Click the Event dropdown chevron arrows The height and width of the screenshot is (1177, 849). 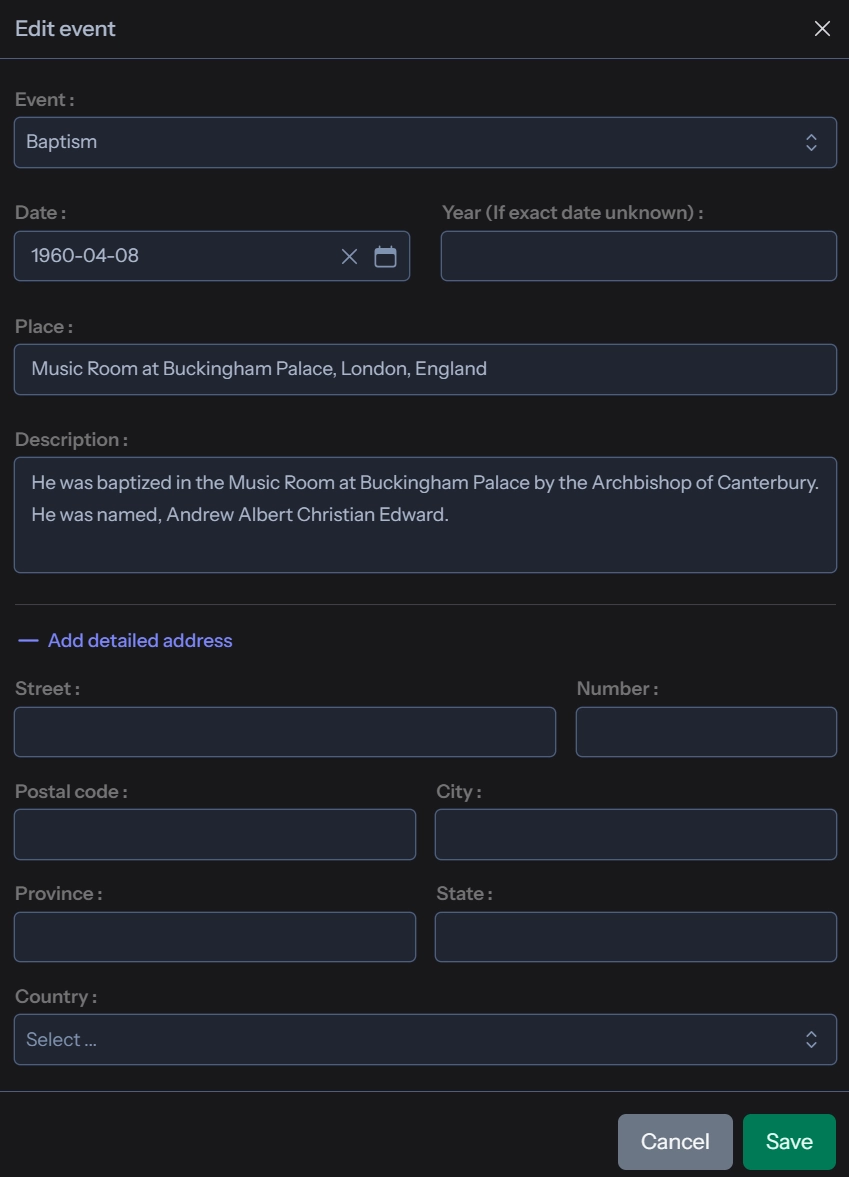point(811,142)
